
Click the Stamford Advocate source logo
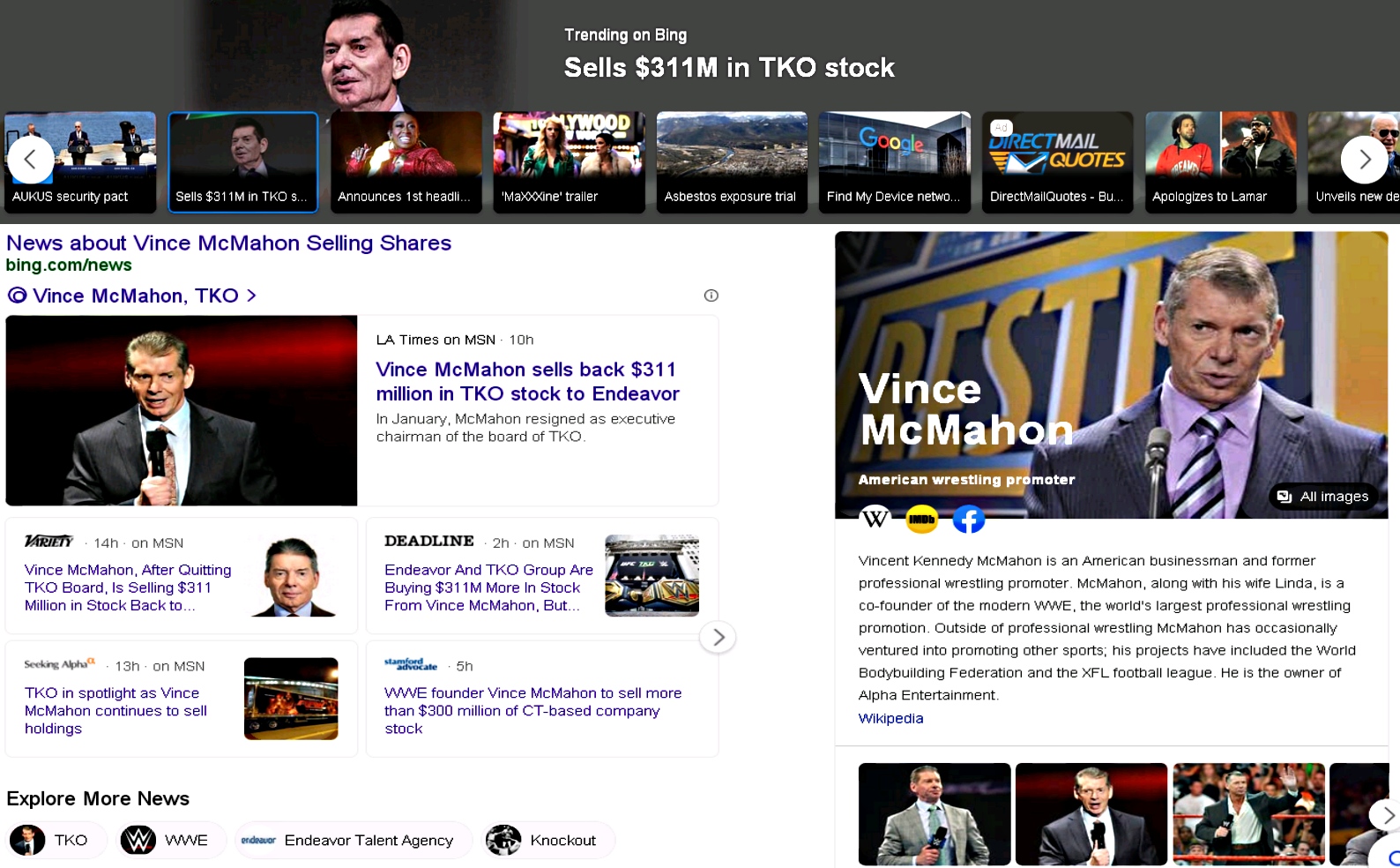(411, 664)
